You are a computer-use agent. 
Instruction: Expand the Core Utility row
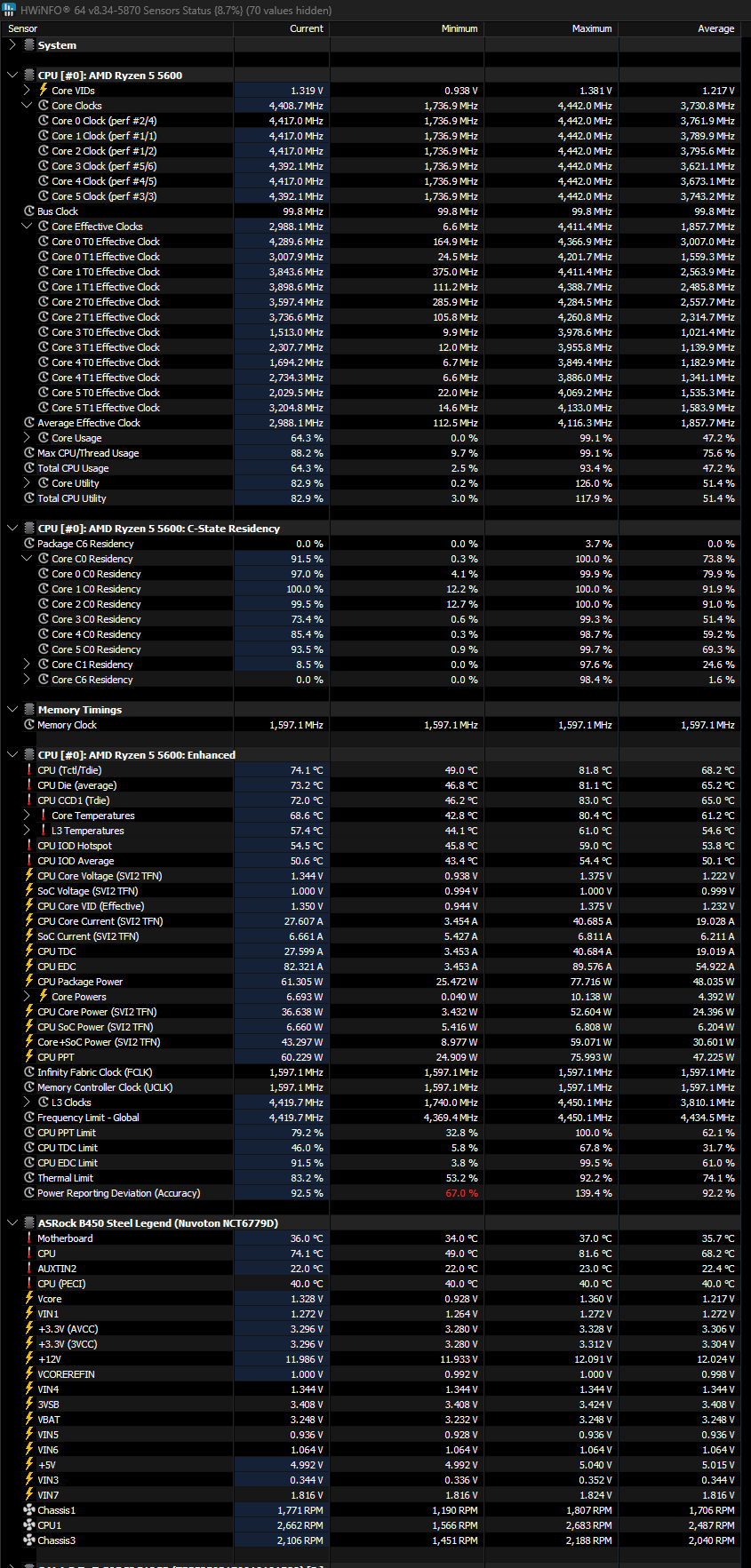point(27,482)
